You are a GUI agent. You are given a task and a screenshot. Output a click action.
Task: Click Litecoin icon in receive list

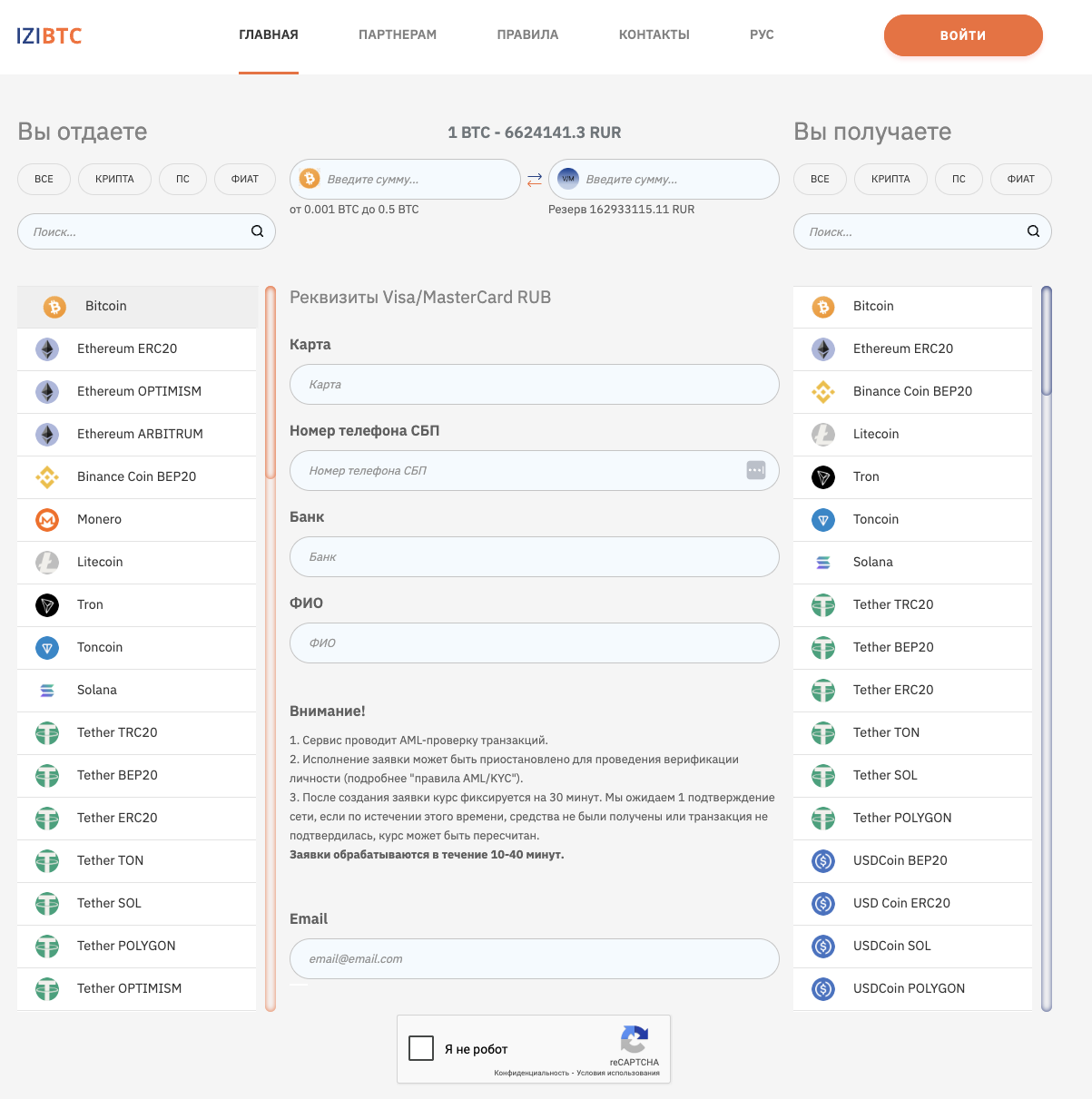(x=823, y=435)
